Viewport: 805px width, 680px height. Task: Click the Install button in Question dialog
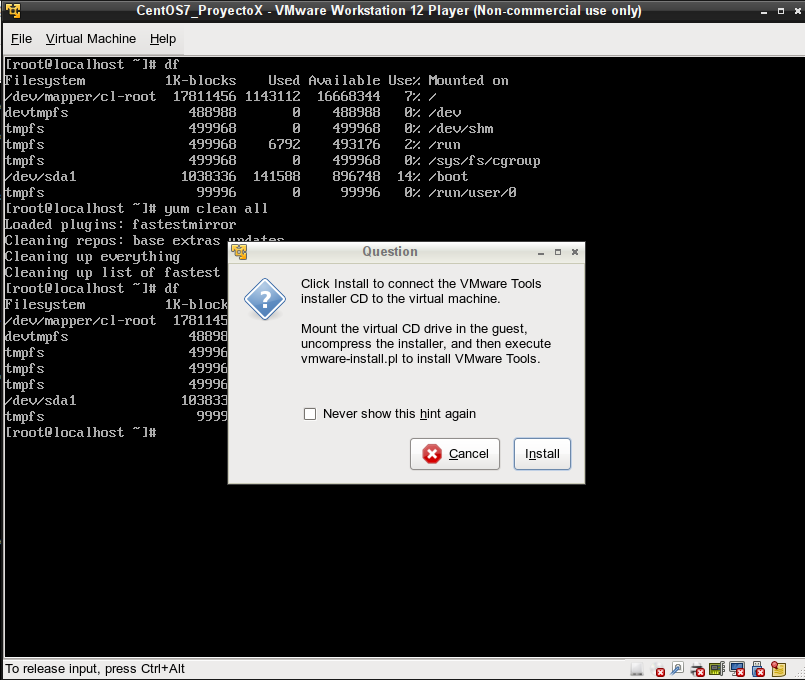coord(542,454)
